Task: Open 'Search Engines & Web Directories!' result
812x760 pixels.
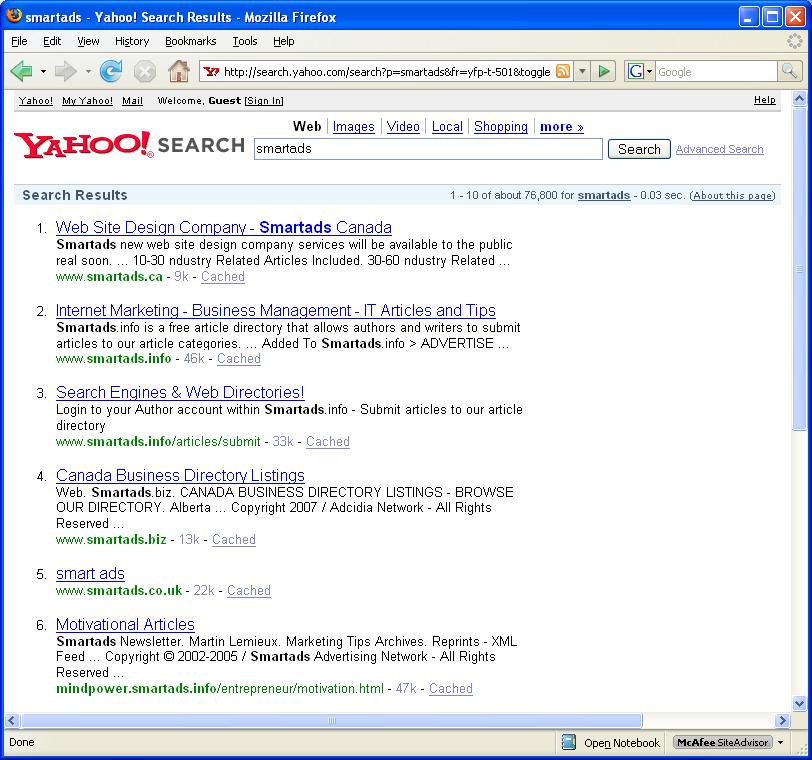Action: point(180,392)
